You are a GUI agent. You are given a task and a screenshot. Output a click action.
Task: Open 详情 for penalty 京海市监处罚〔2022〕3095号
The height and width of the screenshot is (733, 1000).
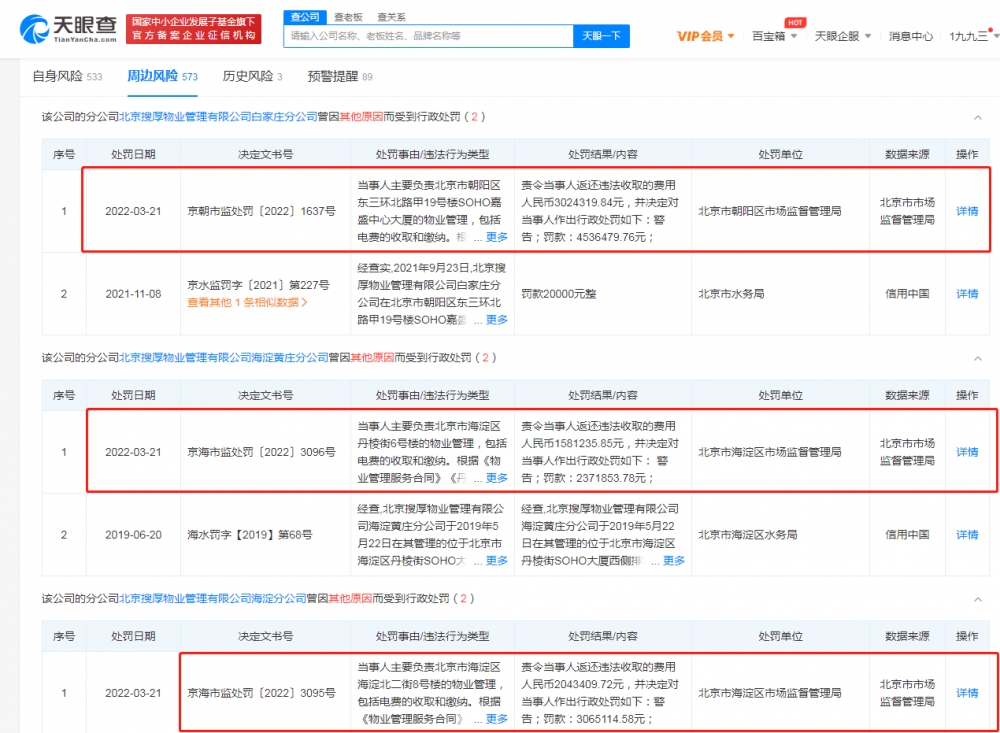point(967,693)
